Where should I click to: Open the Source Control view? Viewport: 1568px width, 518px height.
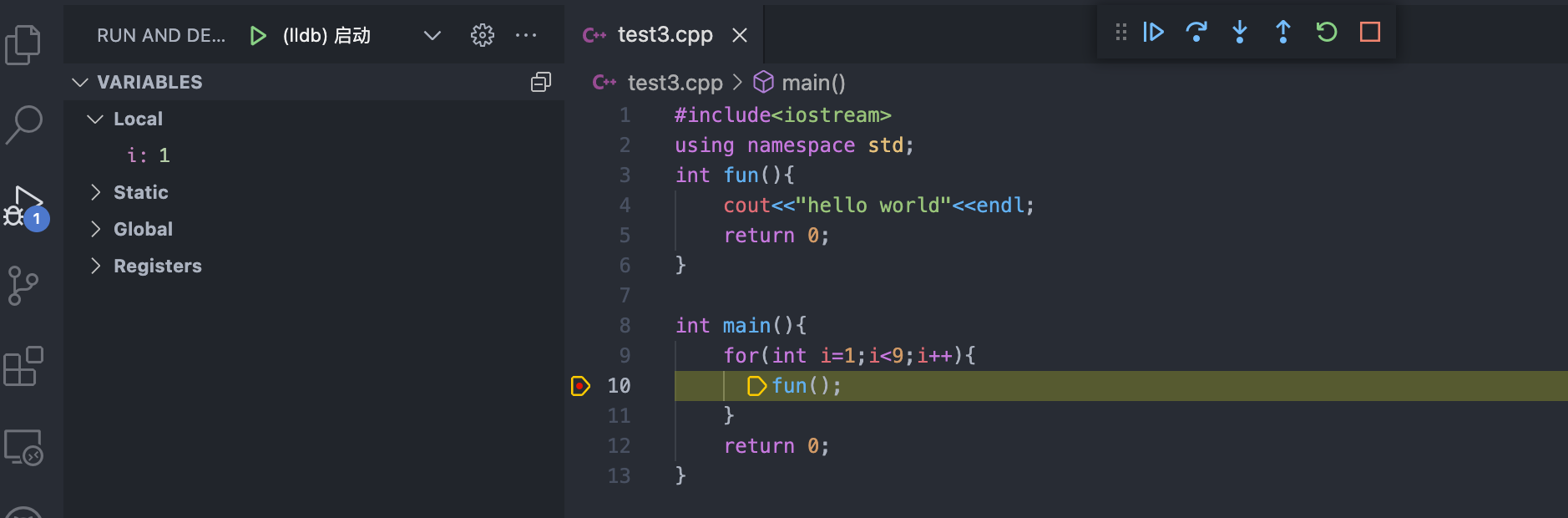(23, 286)
